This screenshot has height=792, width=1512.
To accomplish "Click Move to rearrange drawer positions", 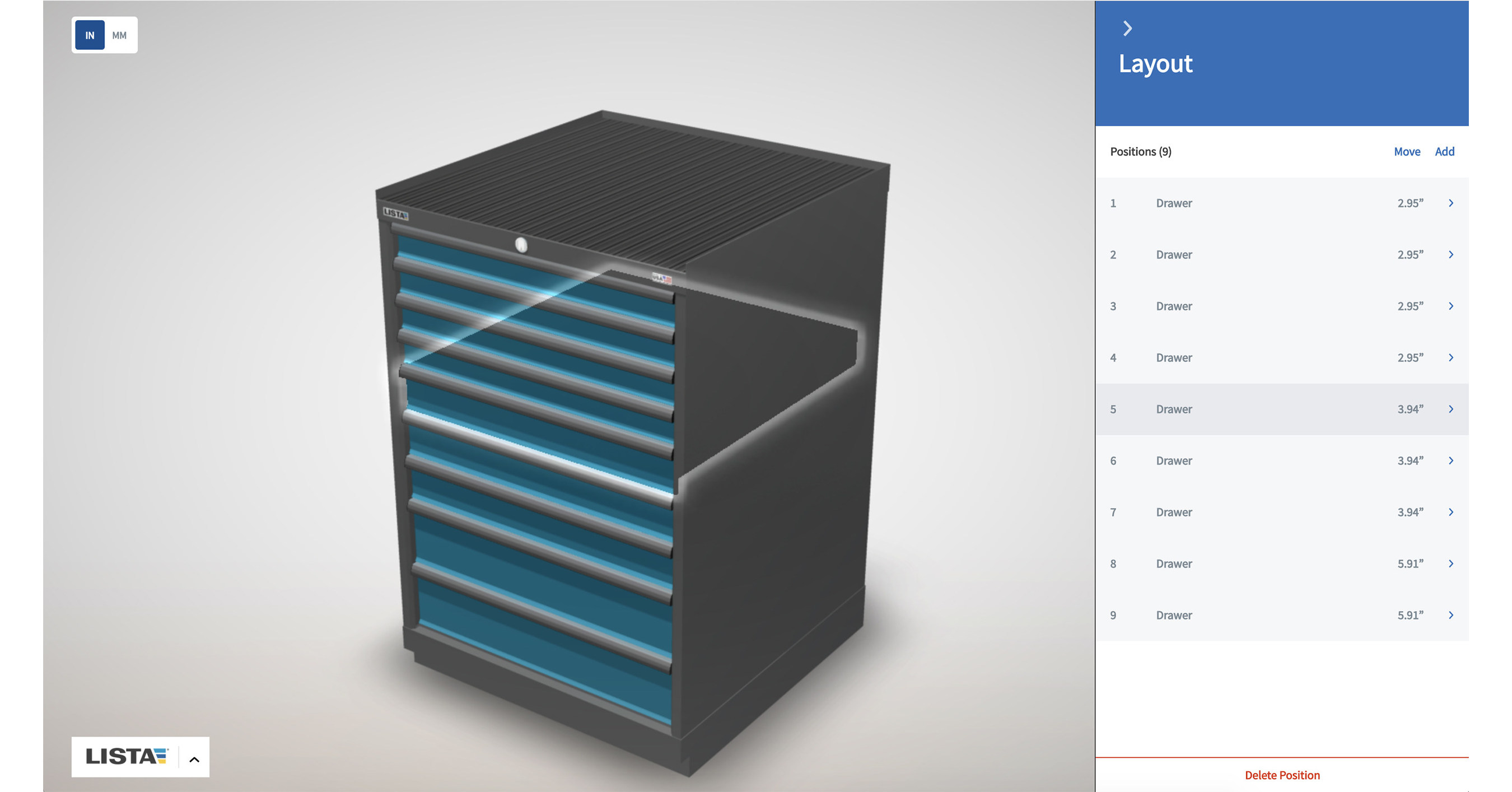I will [x=1406, y=151].
